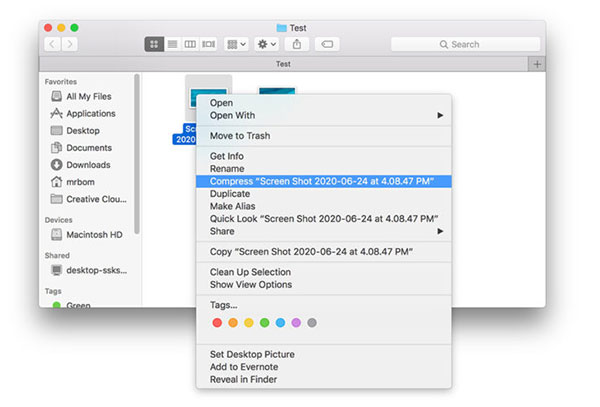Choose Set Desktop Picture
The image size is (600, 407).
(x=324, y=355)
